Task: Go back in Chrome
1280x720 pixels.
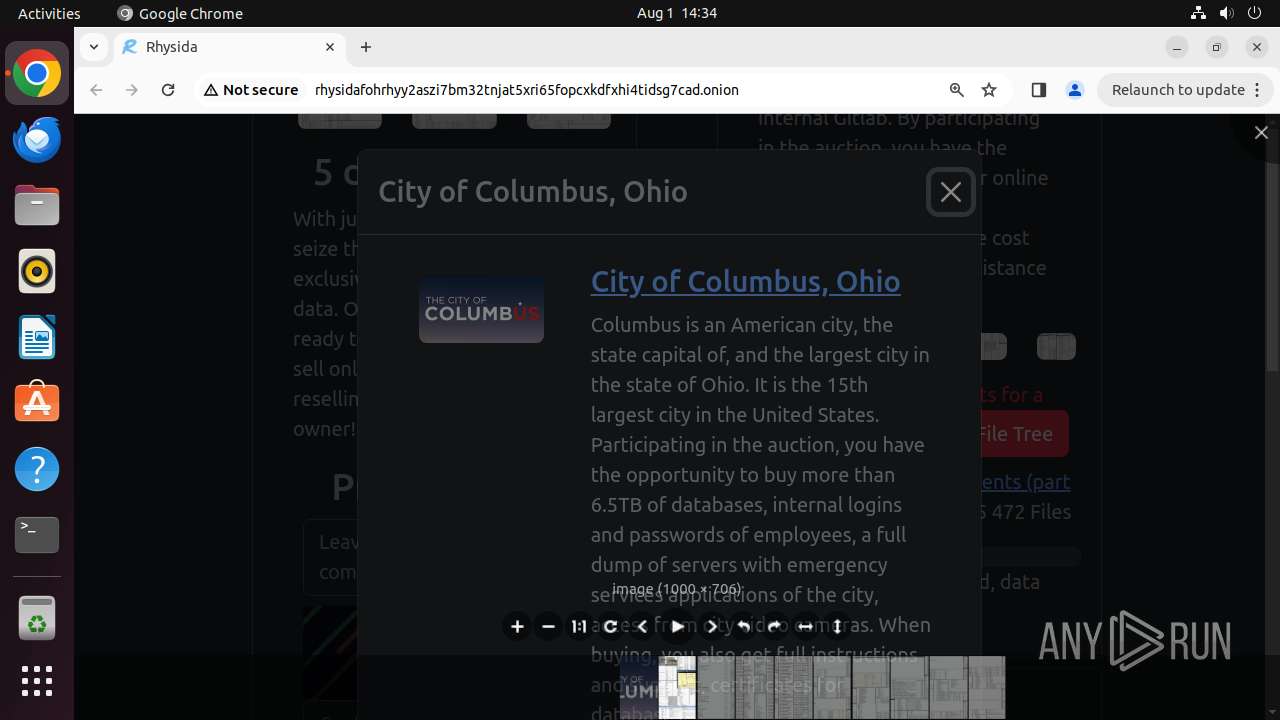Action: [x=96, y=90]
